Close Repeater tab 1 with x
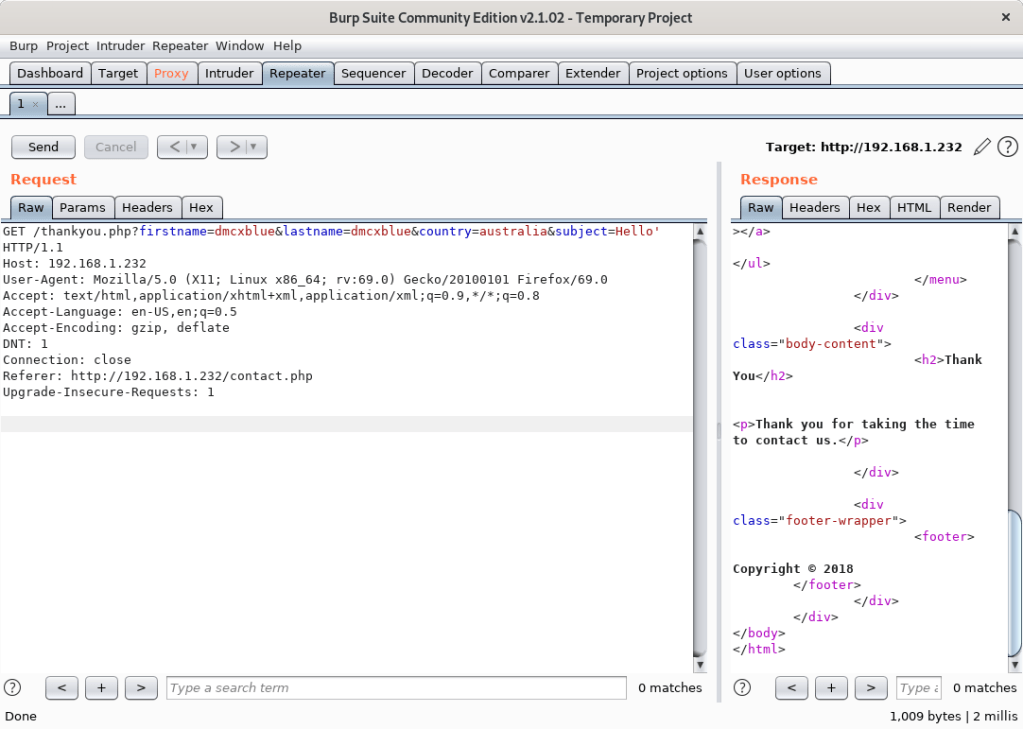The width and height of the screenshot is (1023, 729). coord(35,104)
